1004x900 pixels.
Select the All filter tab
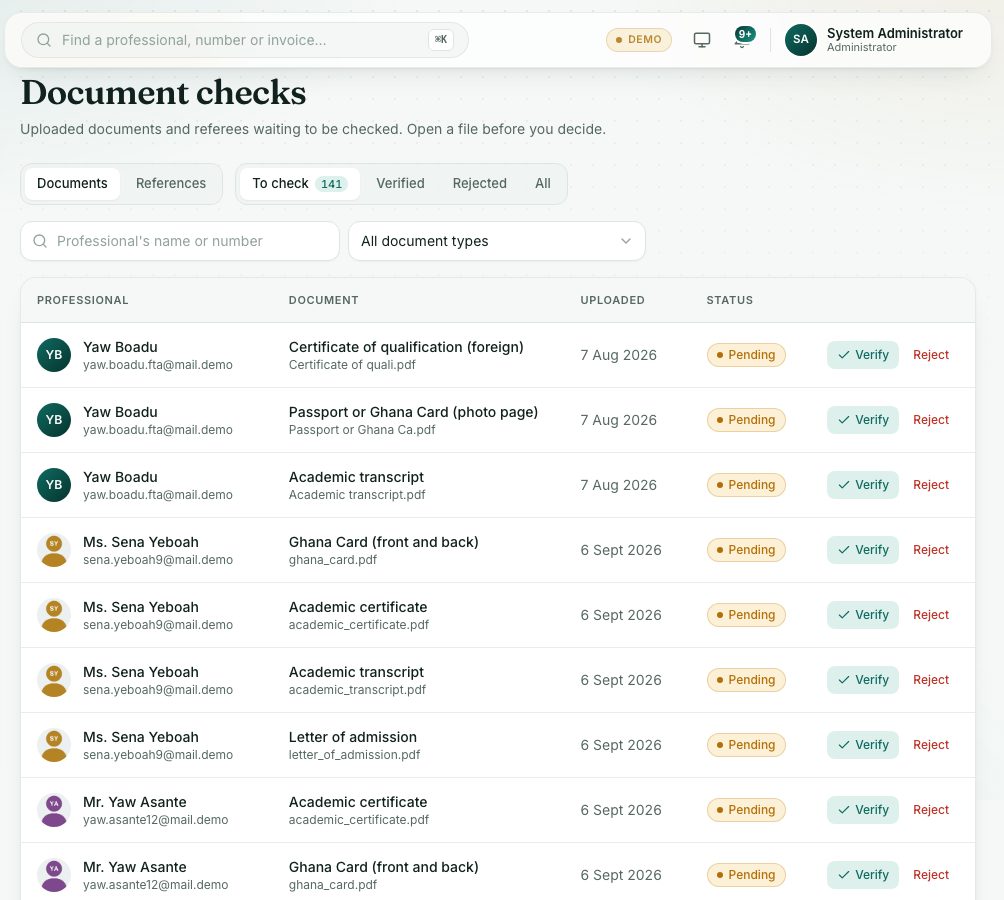pyautogui.click(x=542, y=184)
